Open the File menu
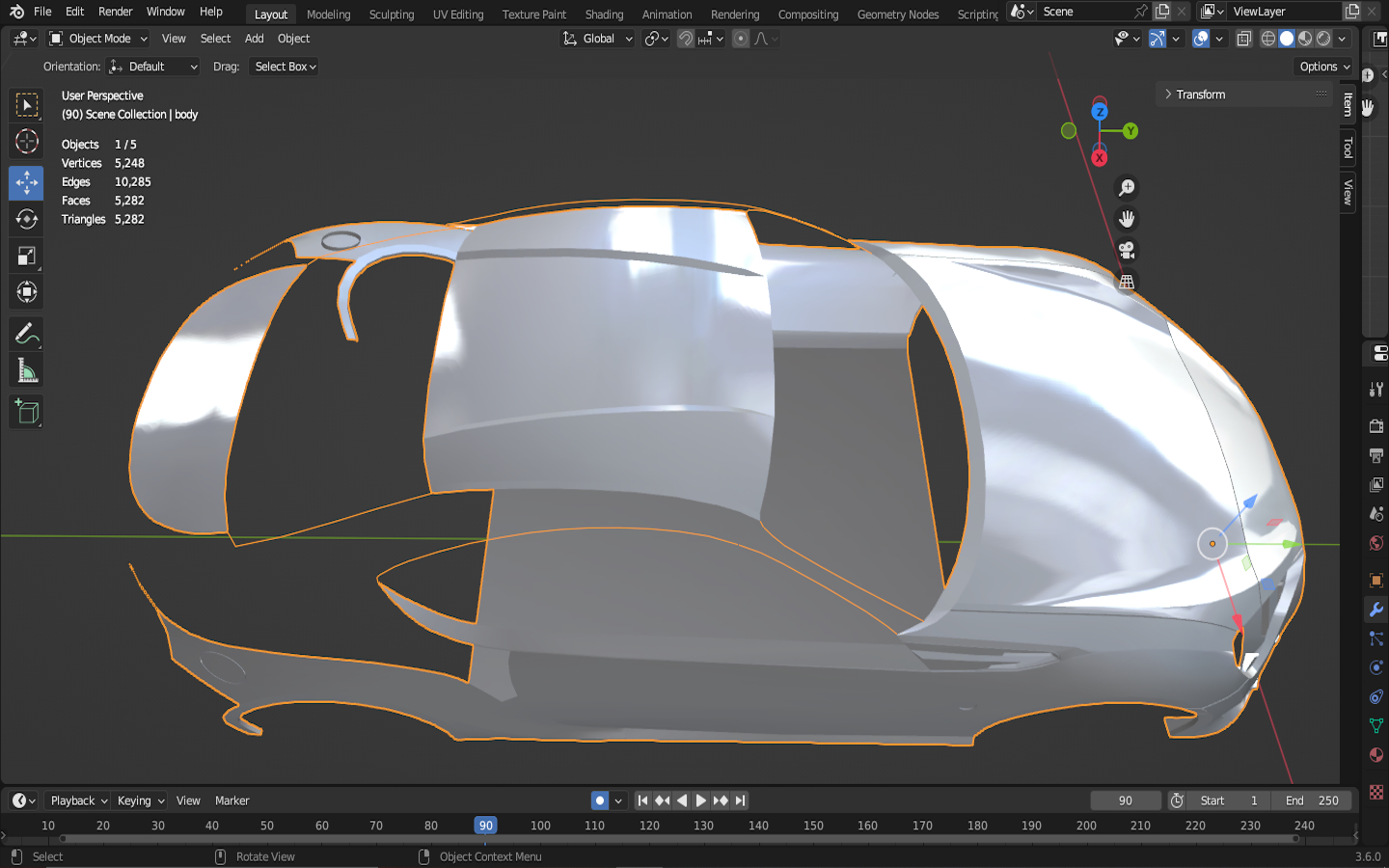The width and height of the screenshot is (1389, 868). (42, 12)
